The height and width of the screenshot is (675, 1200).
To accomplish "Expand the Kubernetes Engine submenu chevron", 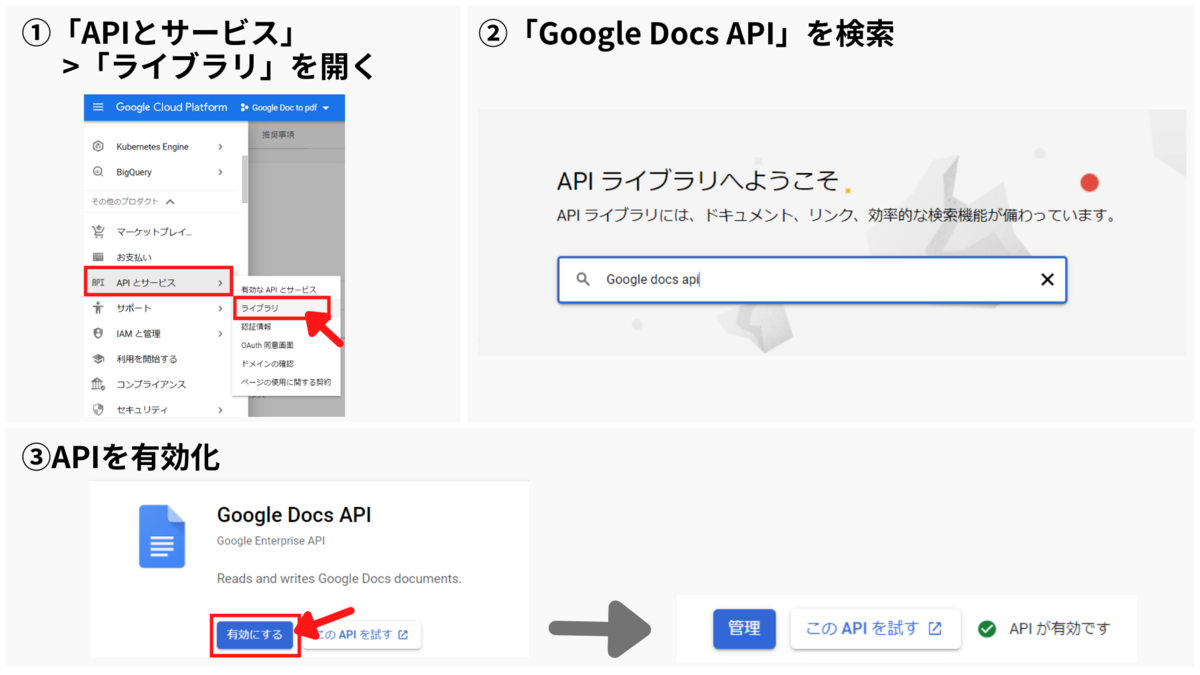I will coord(220,147).
